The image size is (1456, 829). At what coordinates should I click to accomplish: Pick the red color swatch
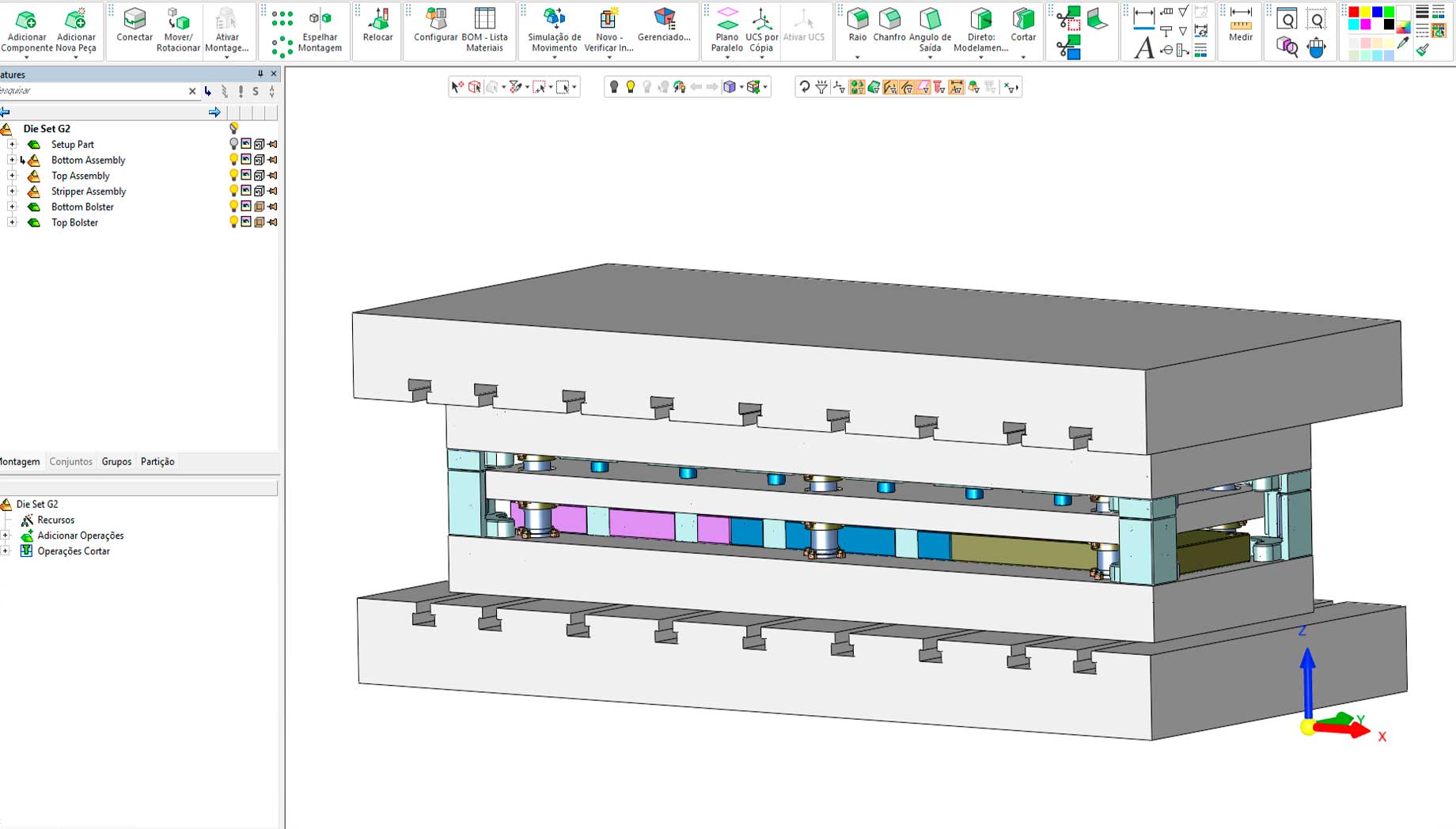(x=1353, y=12)
